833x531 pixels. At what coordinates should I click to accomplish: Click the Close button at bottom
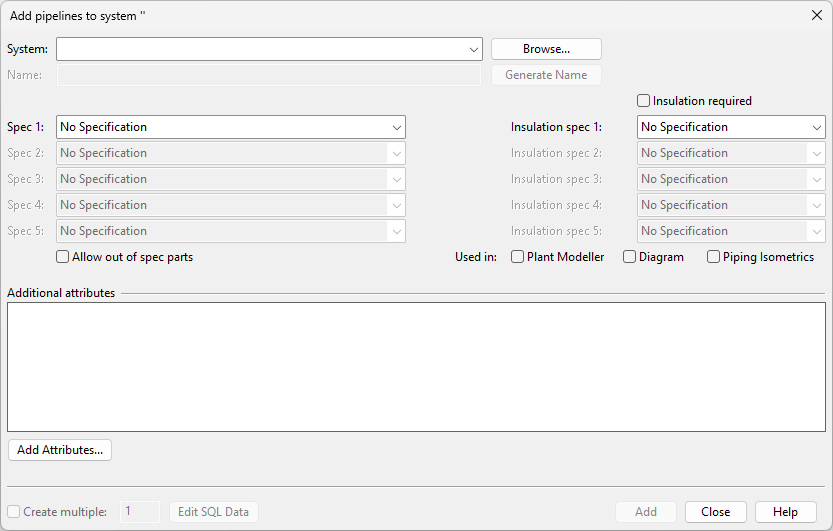[x=715, y=512]
